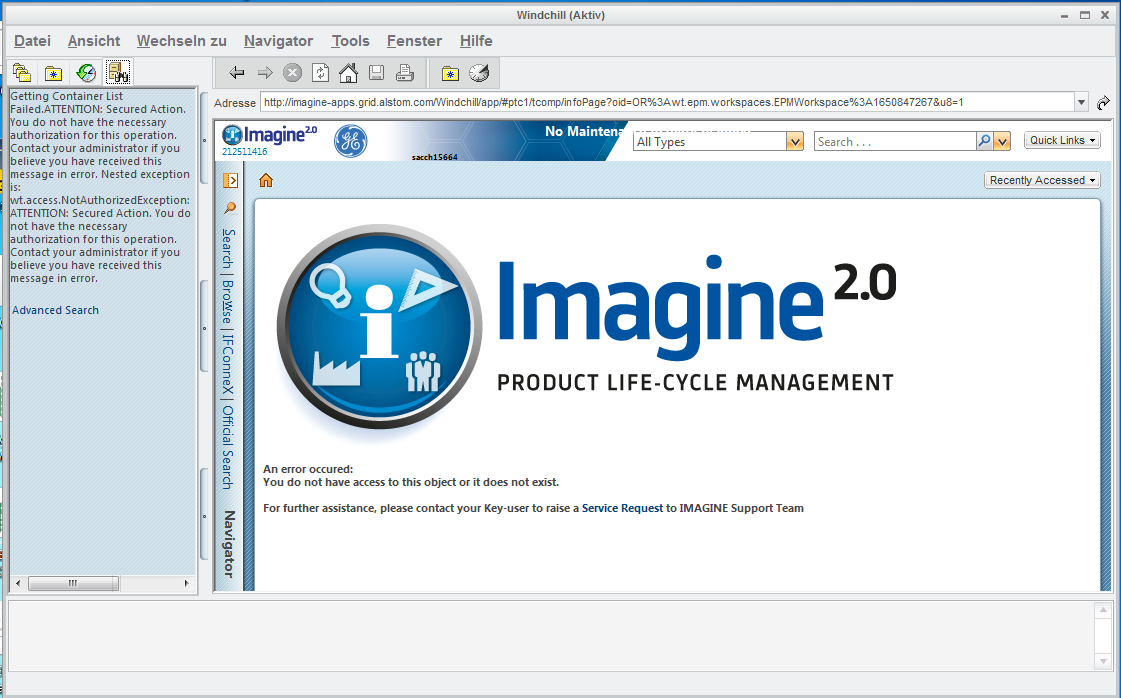
Task: Click the left panel scroll right arrow
Action: click(x=187, y=584)
